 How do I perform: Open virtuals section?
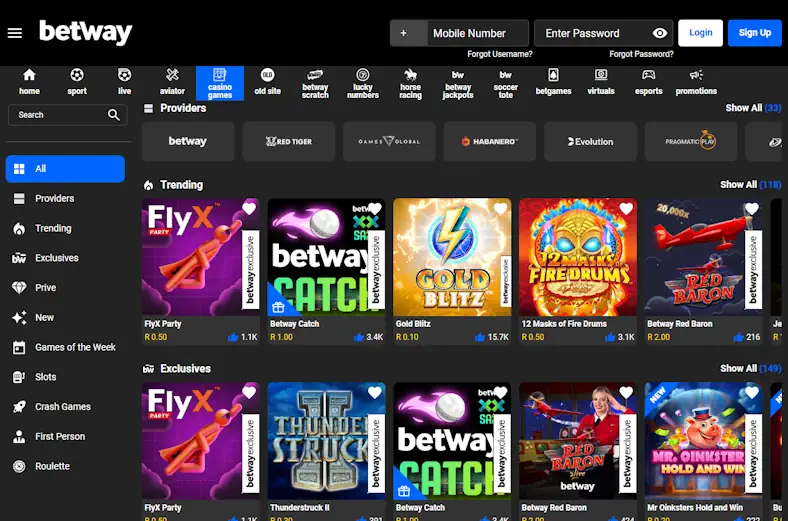[601, 83]
